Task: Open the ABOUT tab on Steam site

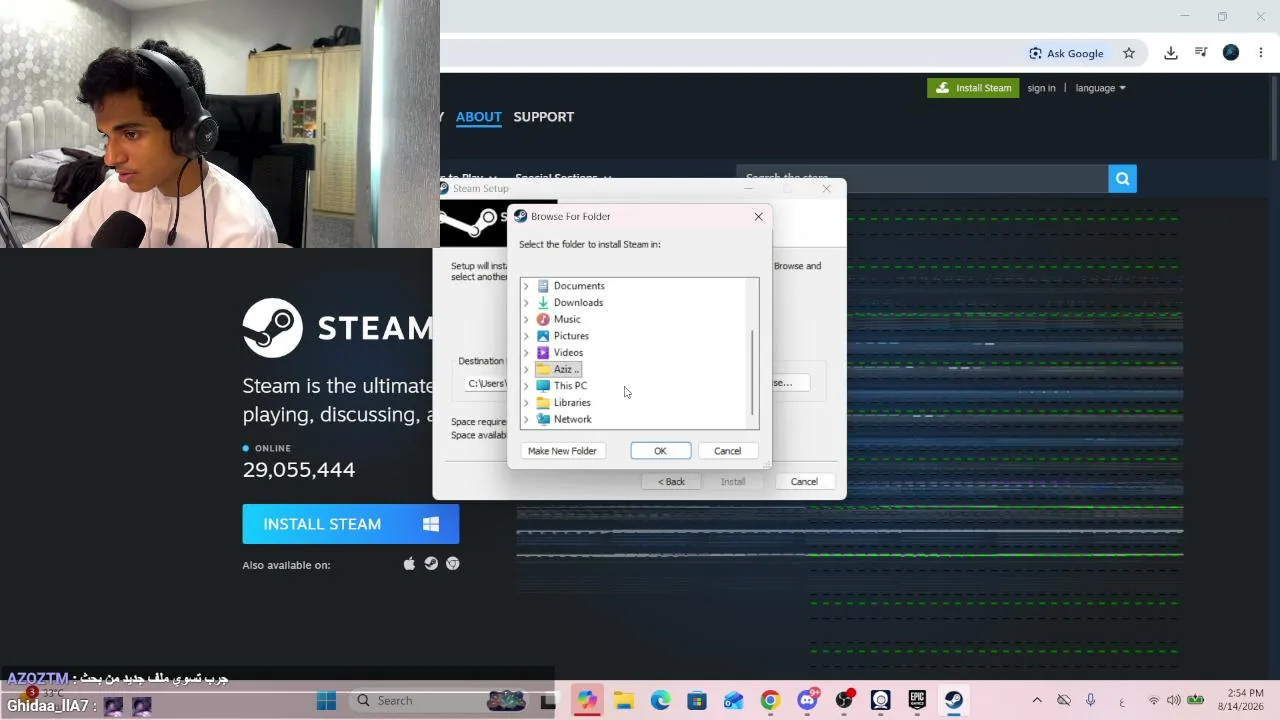Action: click(479, 117)
